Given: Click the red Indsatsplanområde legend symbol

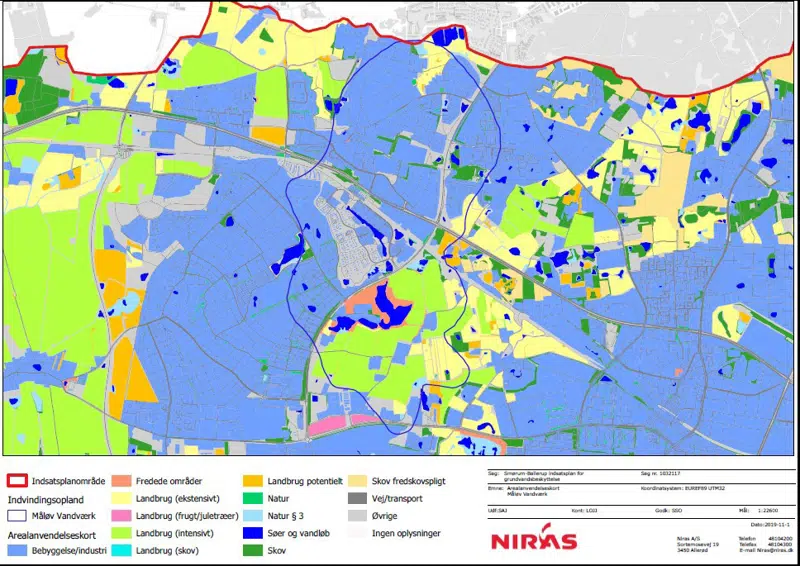Looking at the screenshot, I should pyautogui.click(x=17, y=480).
